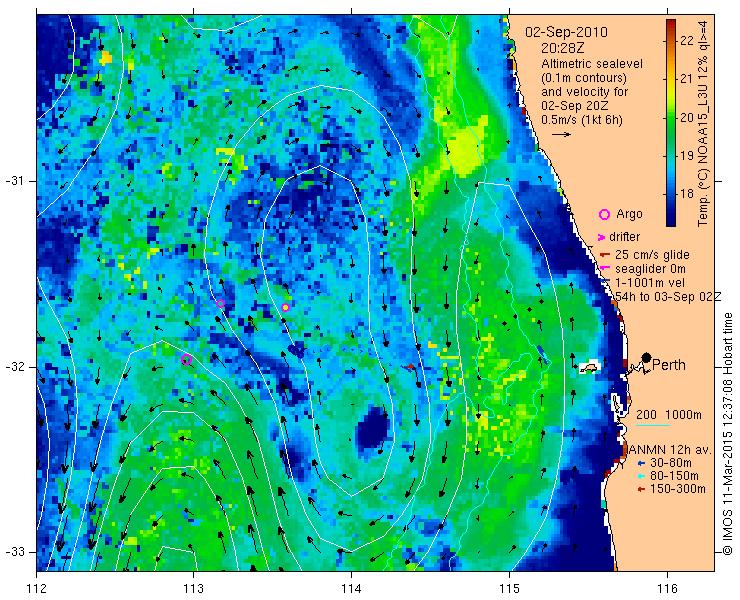This screenshot has width=740, height=600.
Task: Click the '22' colorbar tick label
Action: 688,42
